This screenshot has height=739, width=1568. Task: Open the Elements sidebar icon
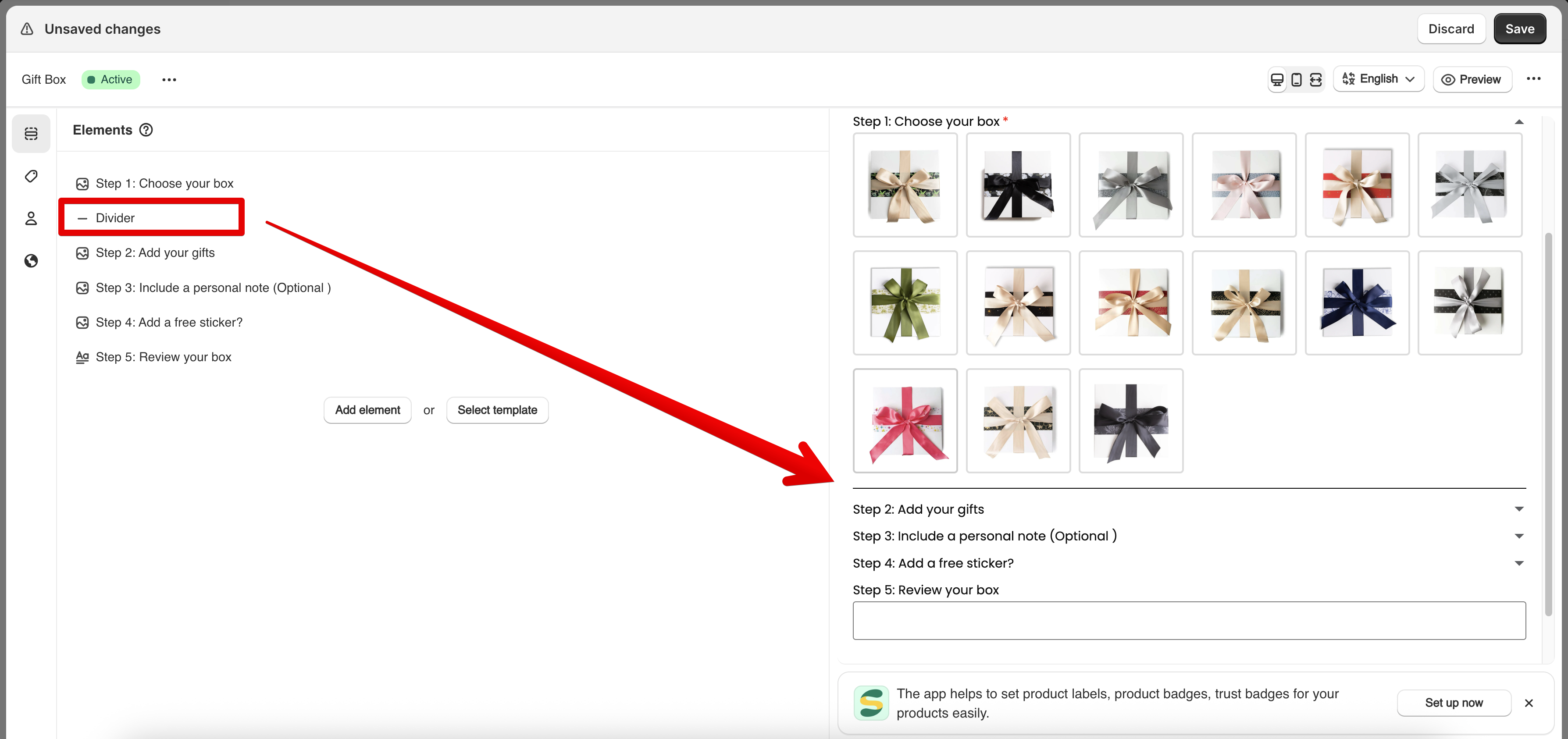click(31, 133)
